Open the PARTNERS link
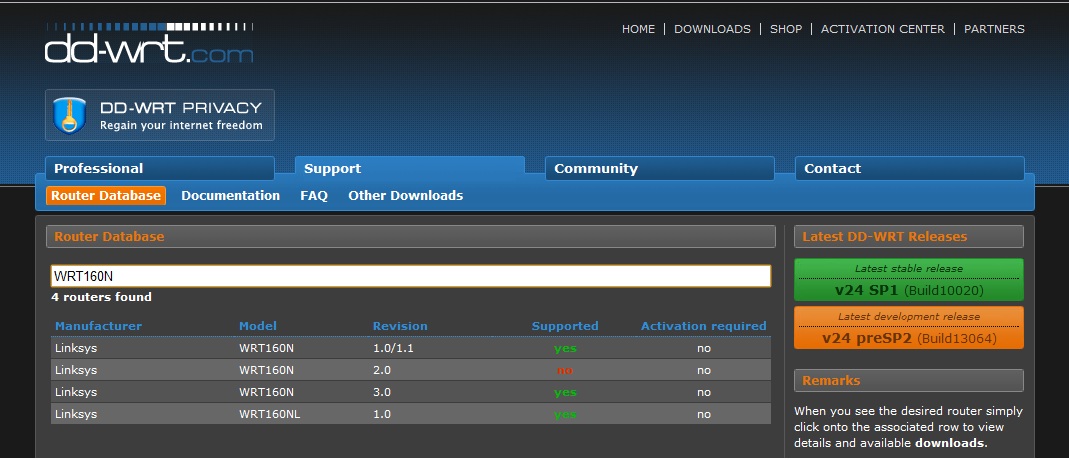 [994, 29]
